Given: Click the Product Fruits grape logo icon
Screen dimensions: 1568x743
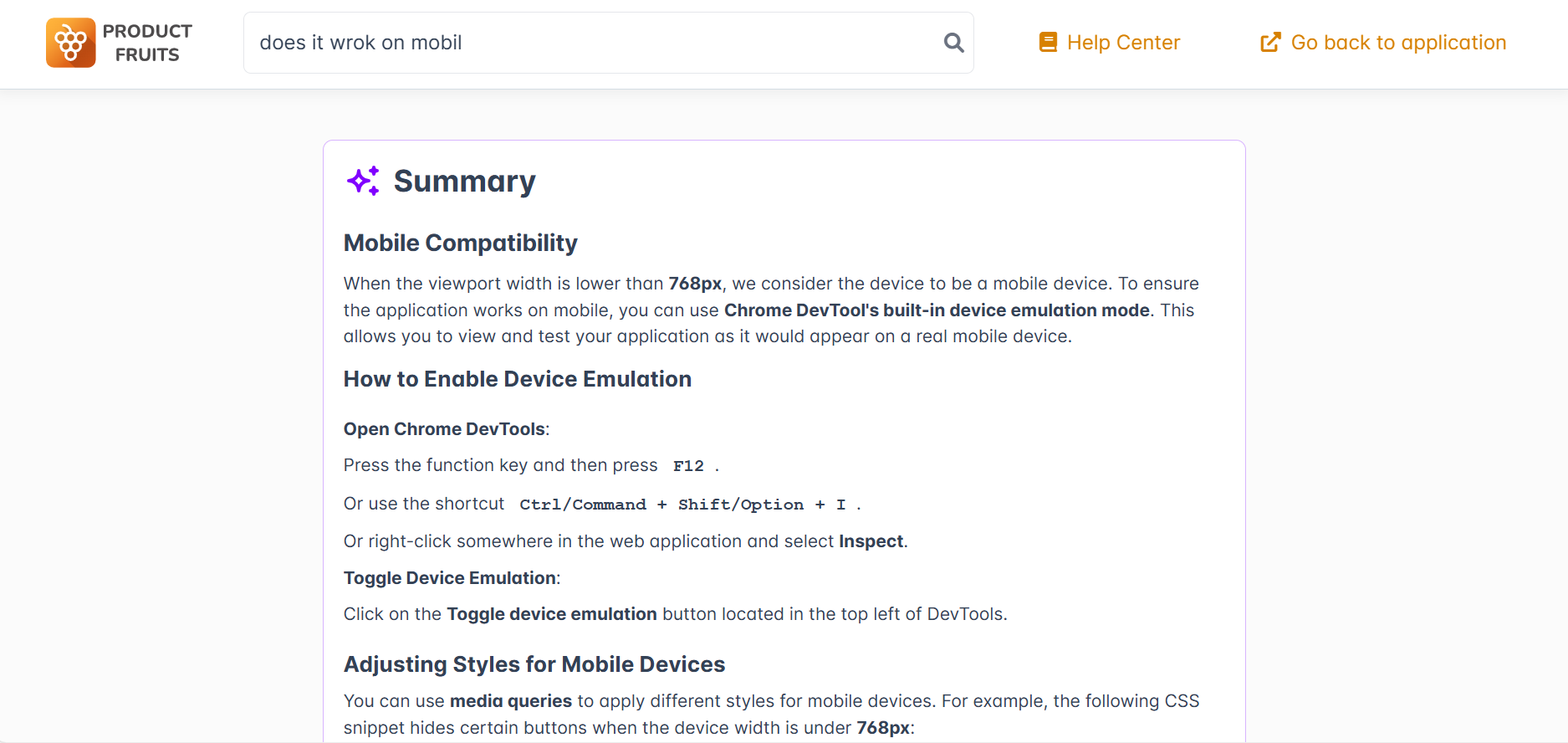Looking at the screenshot, I should click(x=70, y=43).
